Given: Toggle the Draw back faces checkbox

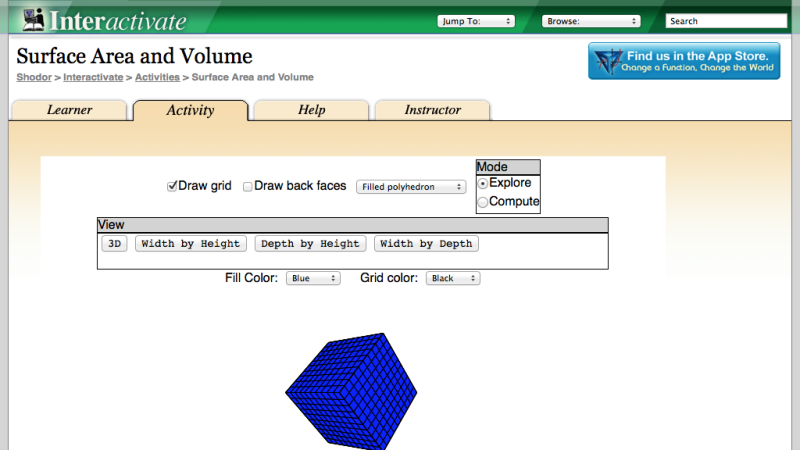Looking at the screenshot, I should click(x=247, y=187).
